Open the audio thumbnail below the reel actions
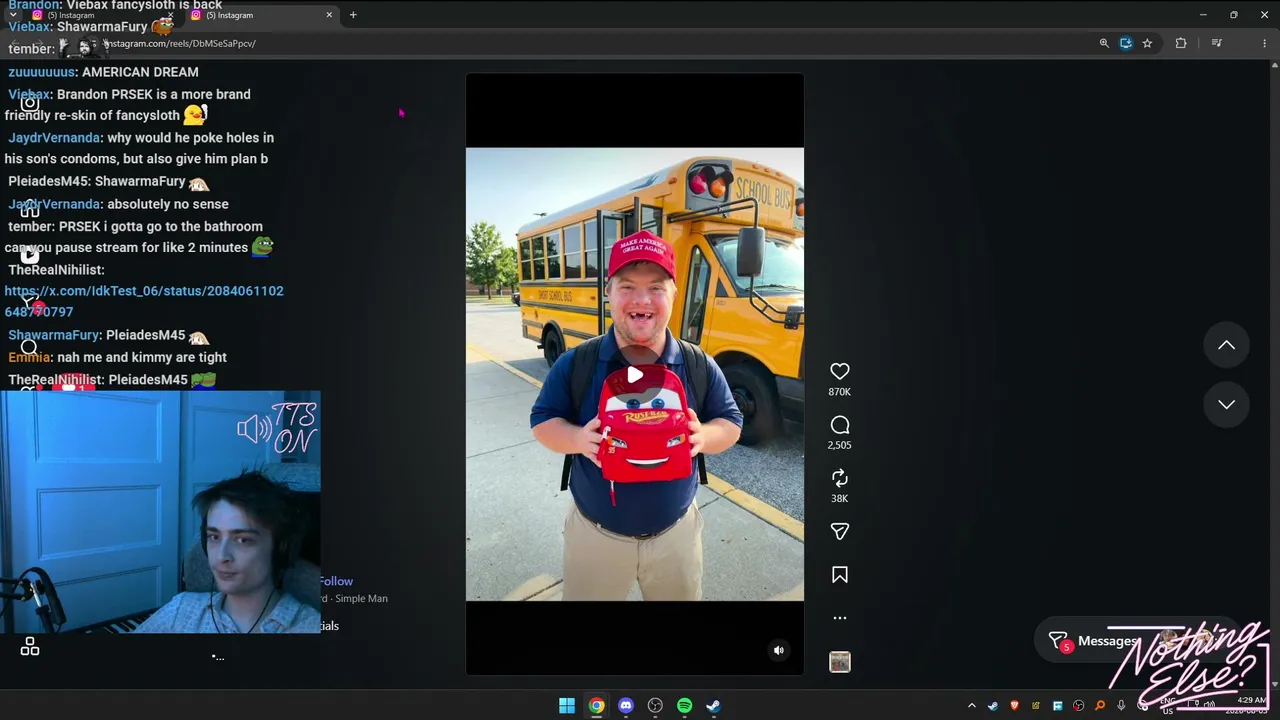Image resolution: width=1280 pixels, height=720 pixels. [x=840, y=662]
